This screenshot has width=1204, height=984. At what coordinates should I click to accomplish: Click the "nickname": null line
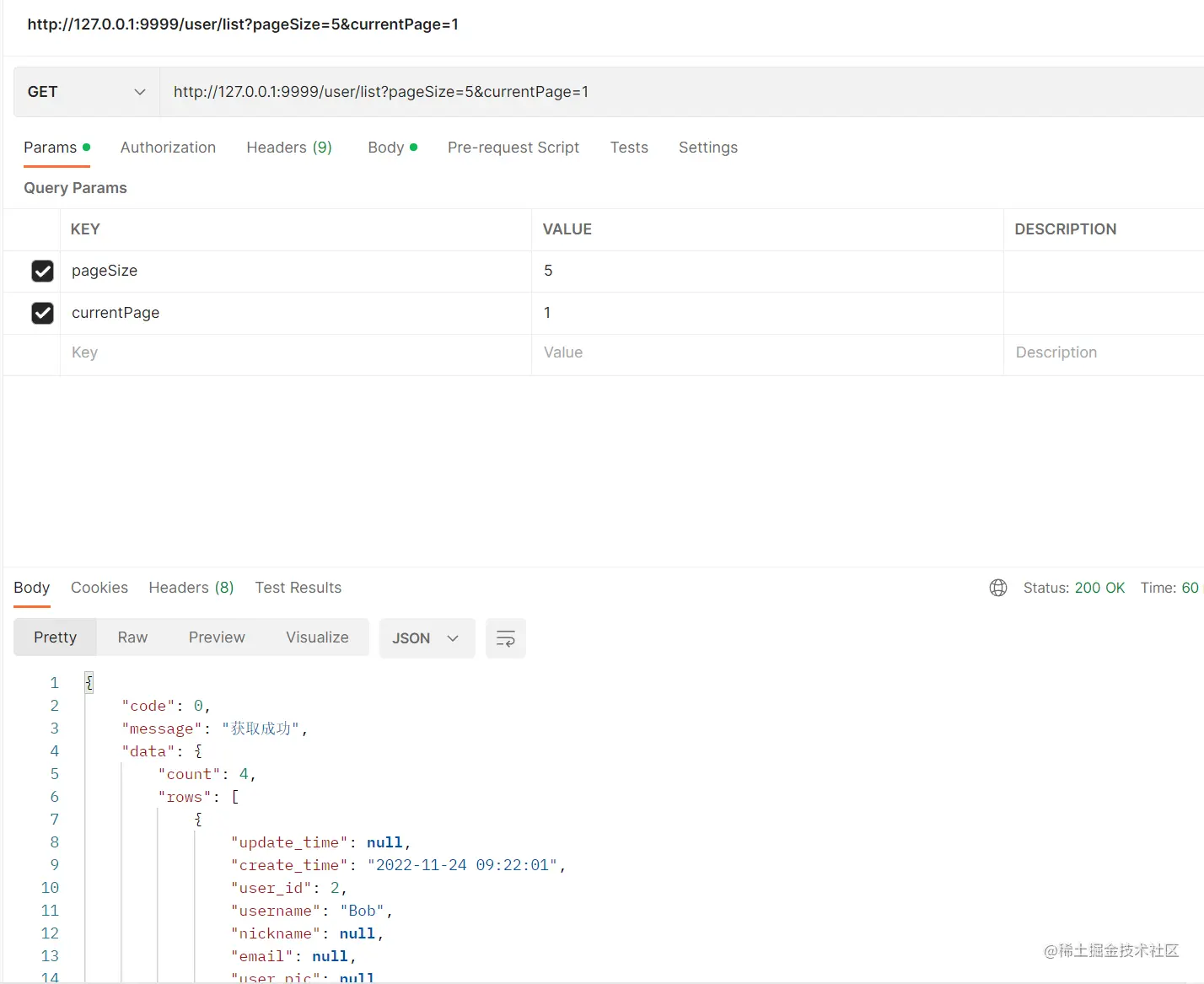click(307, 933)
